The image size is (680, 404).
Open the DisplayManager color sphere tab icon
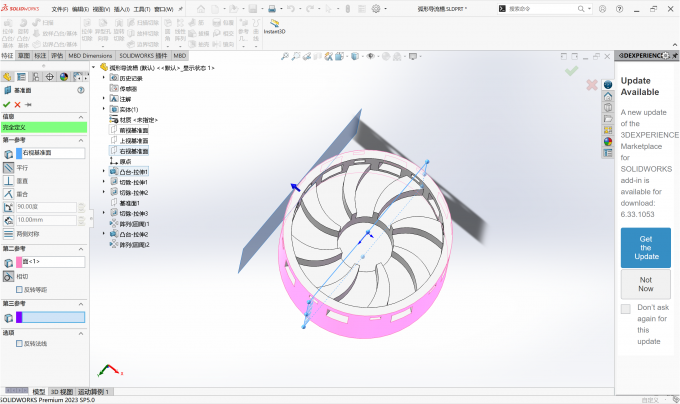(64, 77)
